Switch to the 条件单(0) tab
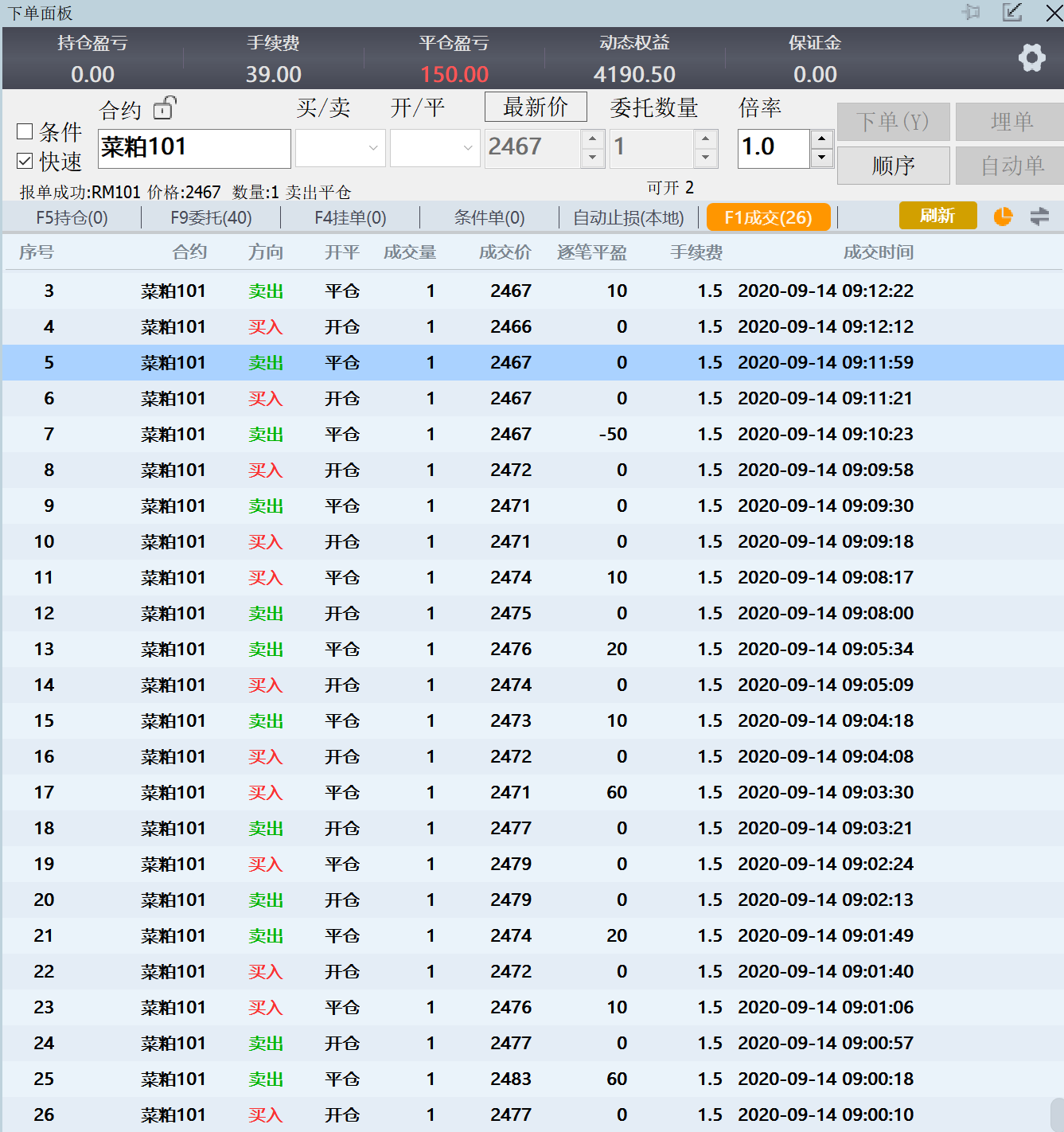This screenshot has width=1064, height=1132. tap(489, 217)
